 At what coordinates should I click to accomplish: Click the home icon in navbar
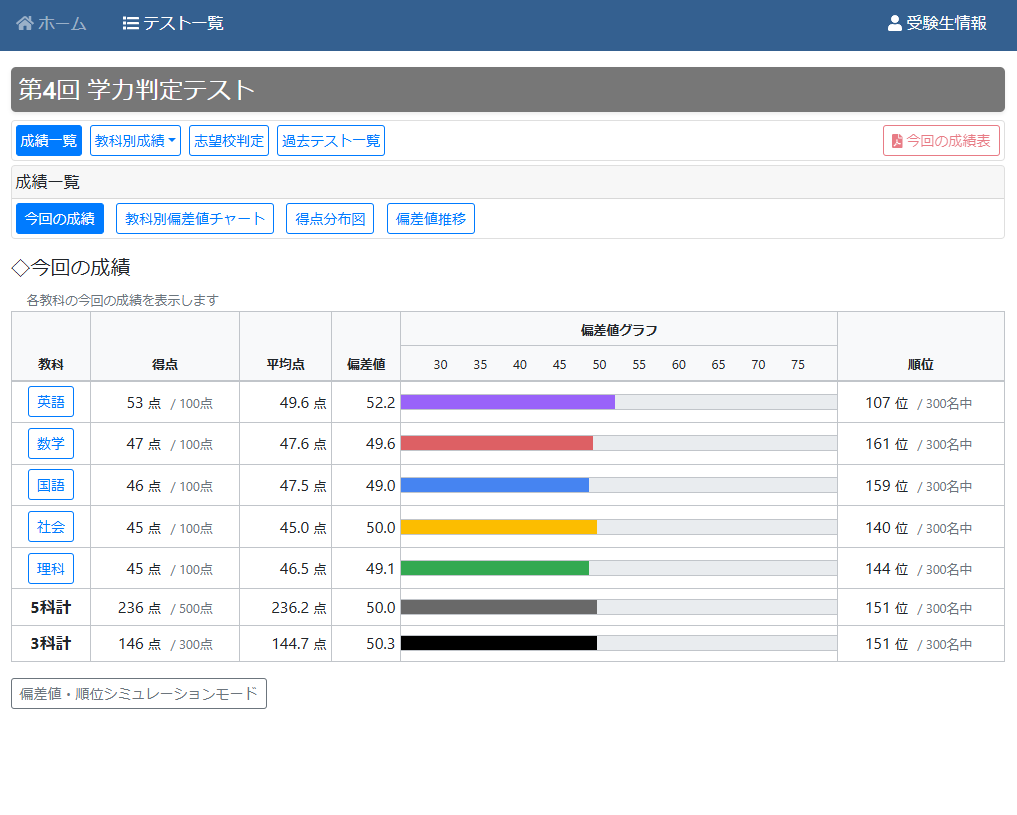coord(25,23)
